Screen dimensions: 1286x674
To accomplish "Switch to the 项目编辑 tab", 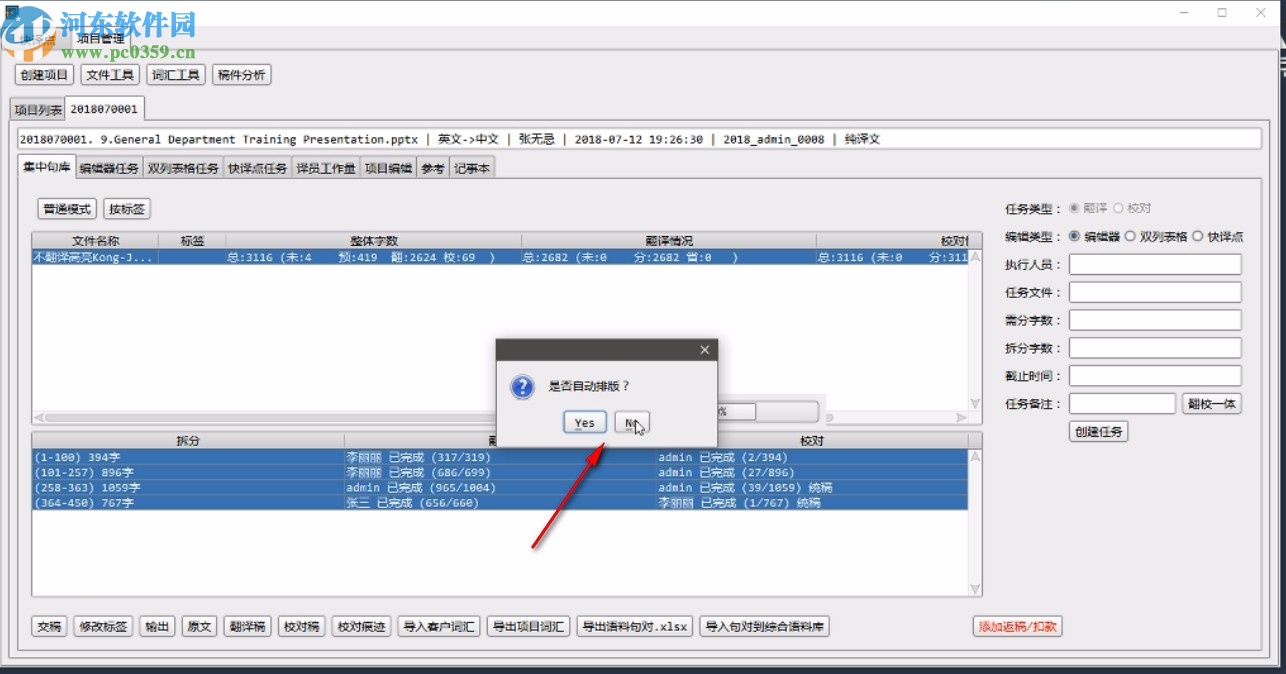I will pos(388,168).
